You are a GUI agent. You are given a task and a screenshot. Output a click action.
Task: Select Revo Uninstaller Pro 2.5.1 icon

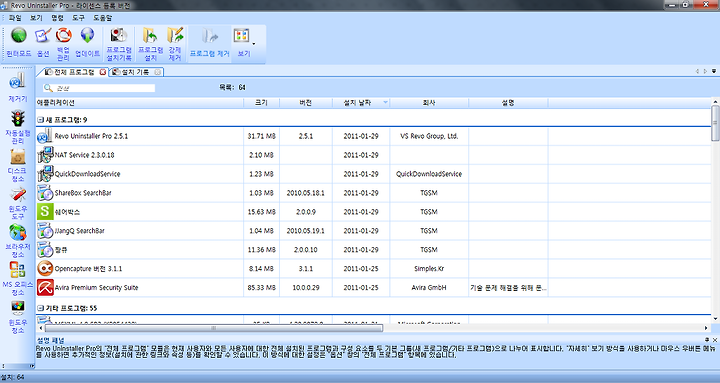tap(45, 136)
